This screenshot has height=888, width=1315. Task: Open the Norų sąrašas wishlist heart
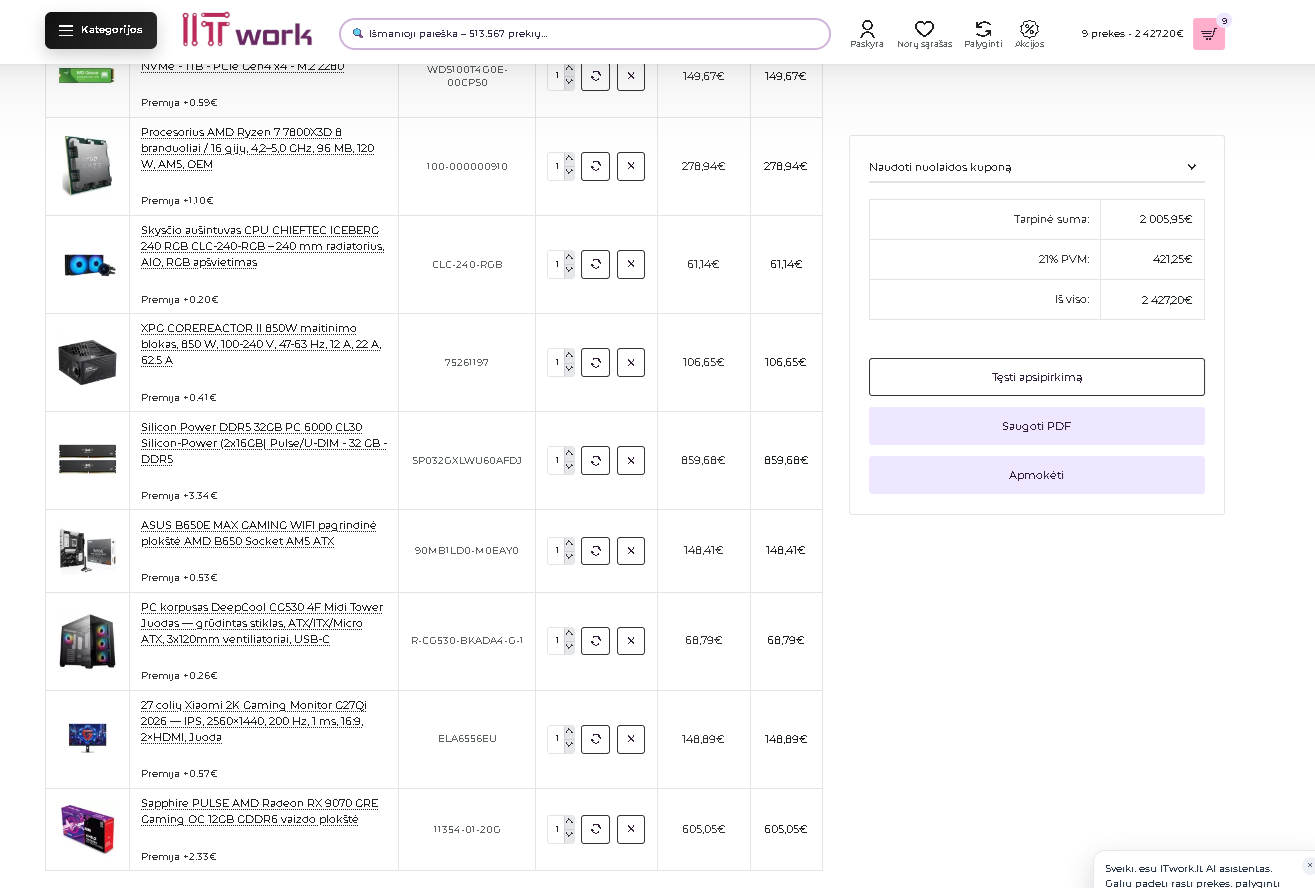tap(924, 34)
